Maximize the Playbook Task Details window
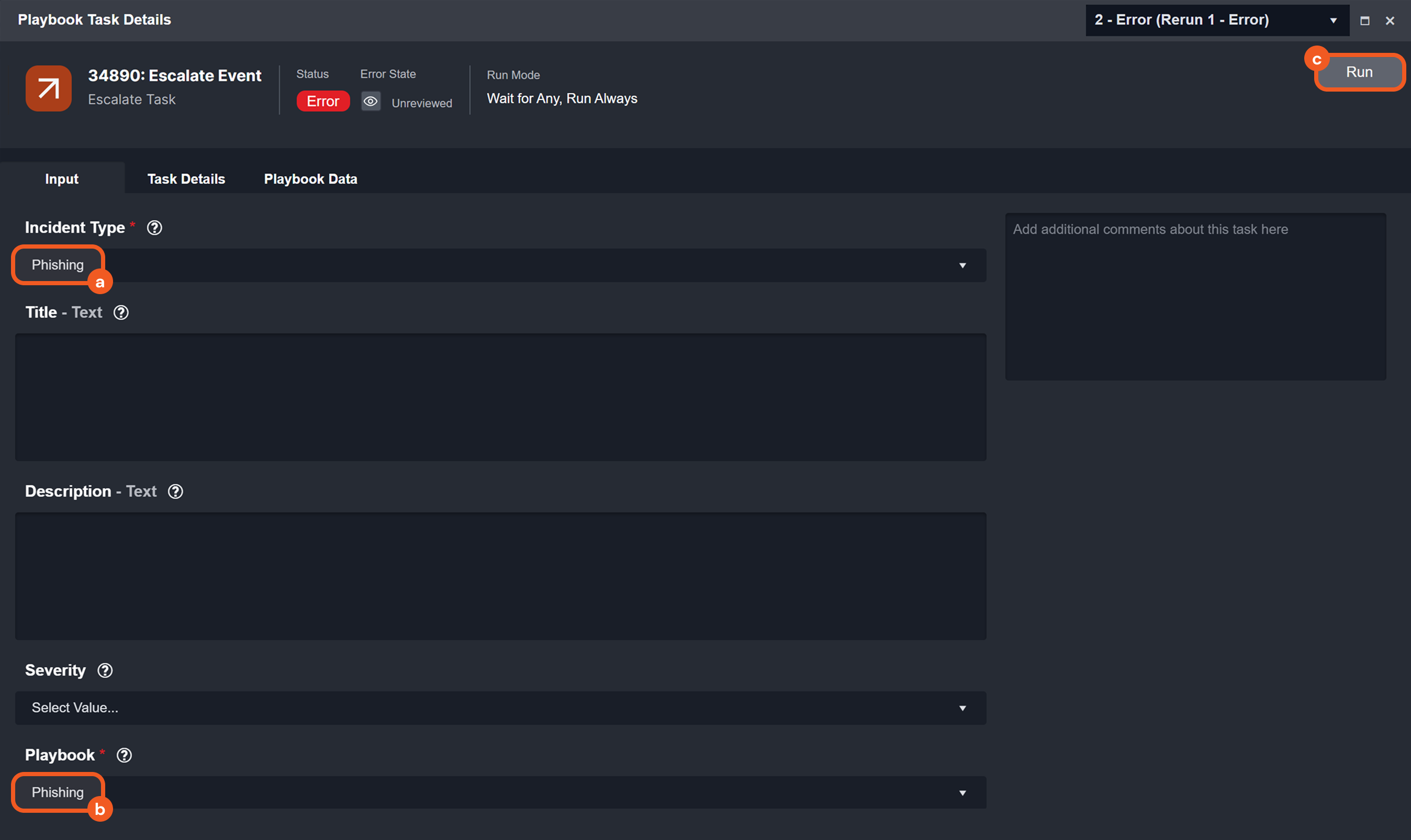Image resolution: width=1411 pixels, height=840 pixels. pyautogui.click(x=1364, y=21)
